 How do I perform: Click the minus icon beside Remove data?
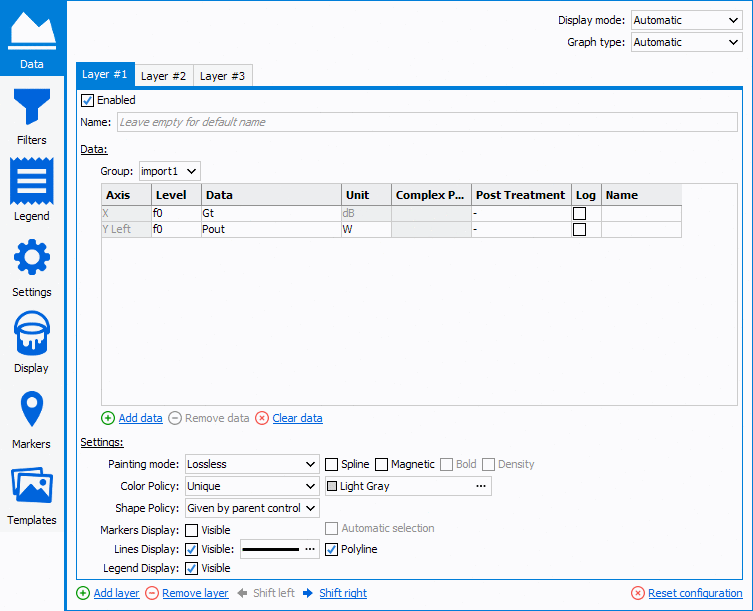point(175,418)
